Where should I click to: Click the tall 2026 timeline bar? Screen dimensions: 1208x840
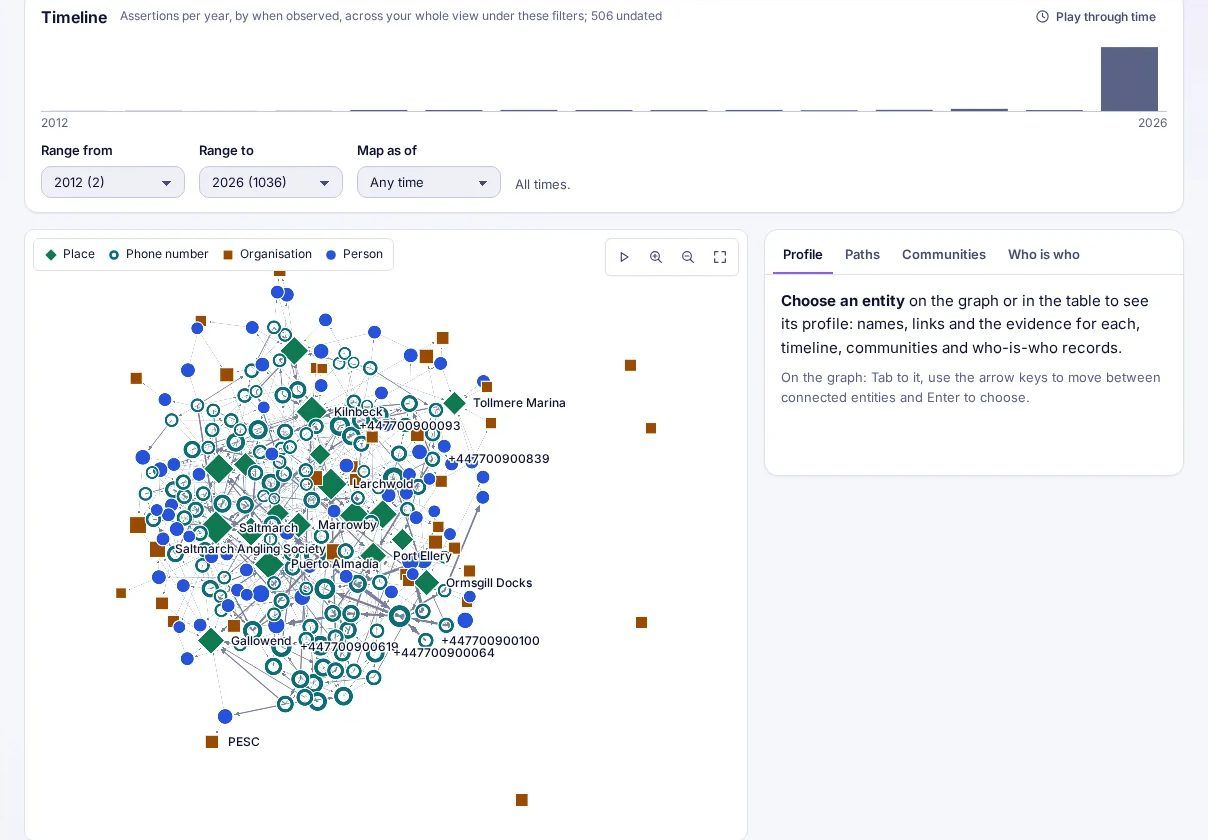(x=1129, y=79)
